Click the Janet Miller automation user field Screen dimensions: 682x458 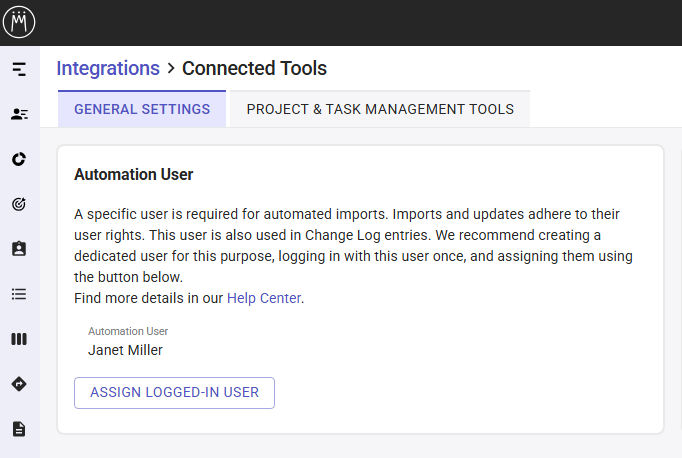pyautogui.click(x=125, y=350)
